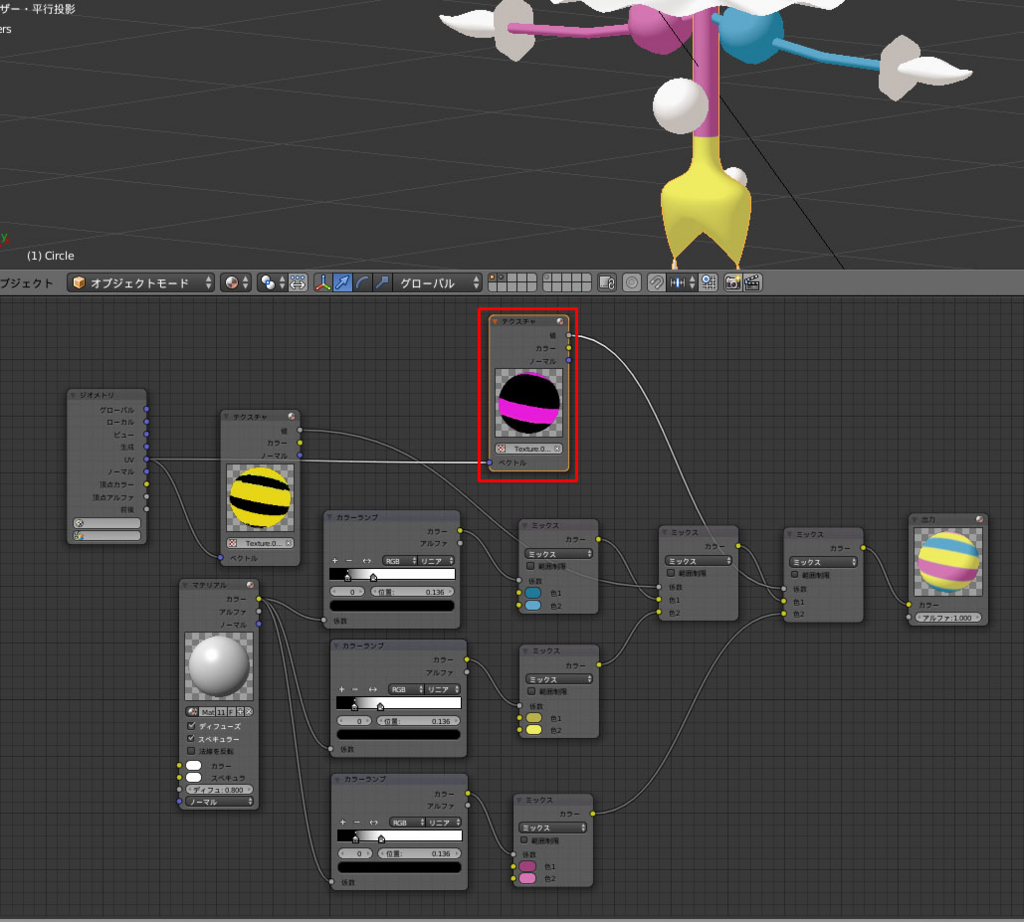Select the scale manipulator icon
This screenshot has width=1024, height=922.
pyautogui.click(x=382, y=283)
